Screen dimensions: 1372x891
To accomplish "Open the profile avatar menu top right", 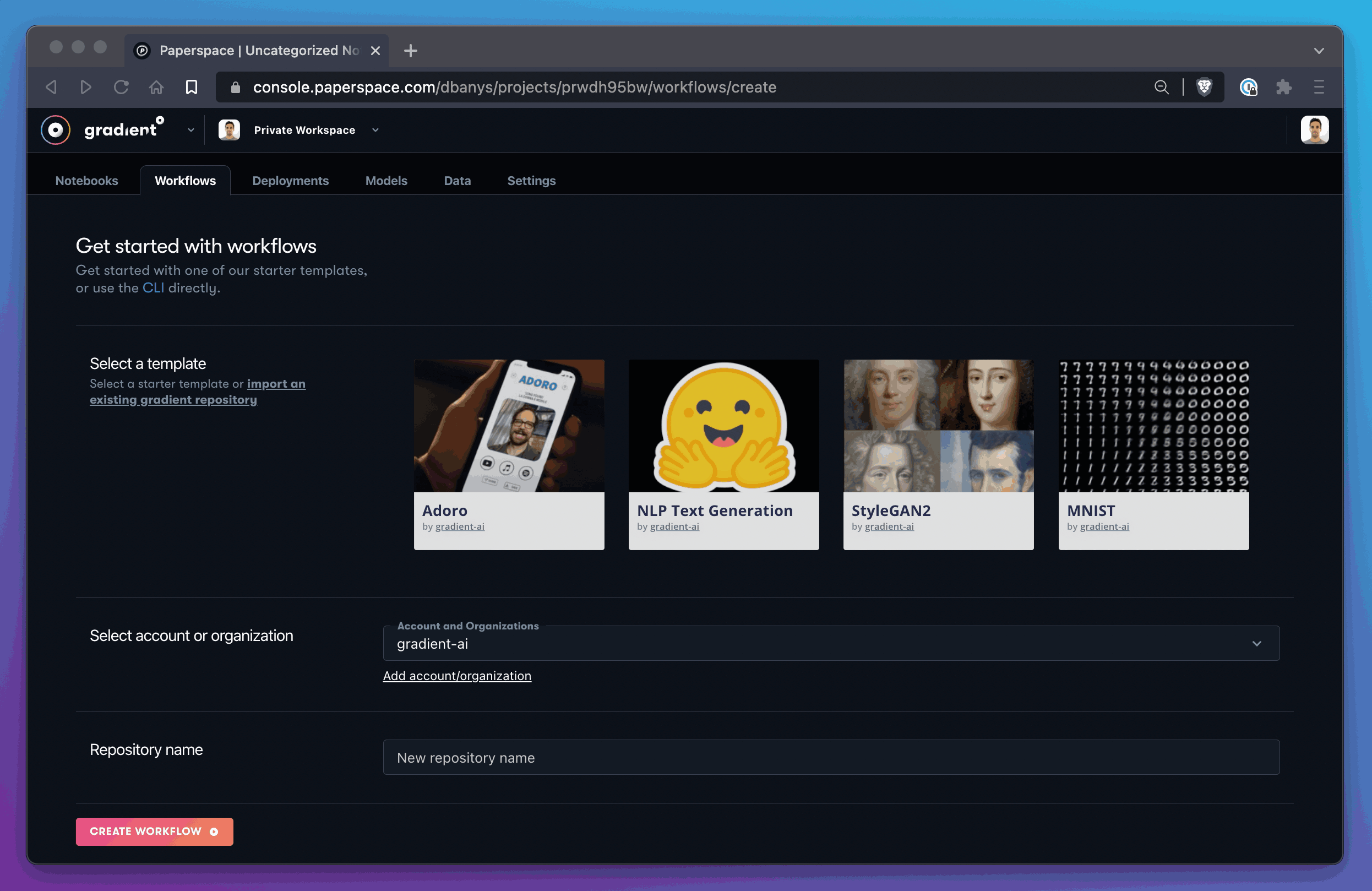I will pyautogui.click(x=1315, y=129).
